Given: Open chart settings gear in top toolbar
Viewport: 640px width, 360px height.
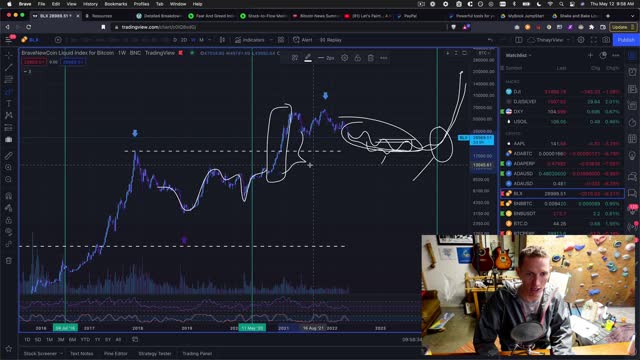Looking at the screenshot, I should click(x=580, y=40).
